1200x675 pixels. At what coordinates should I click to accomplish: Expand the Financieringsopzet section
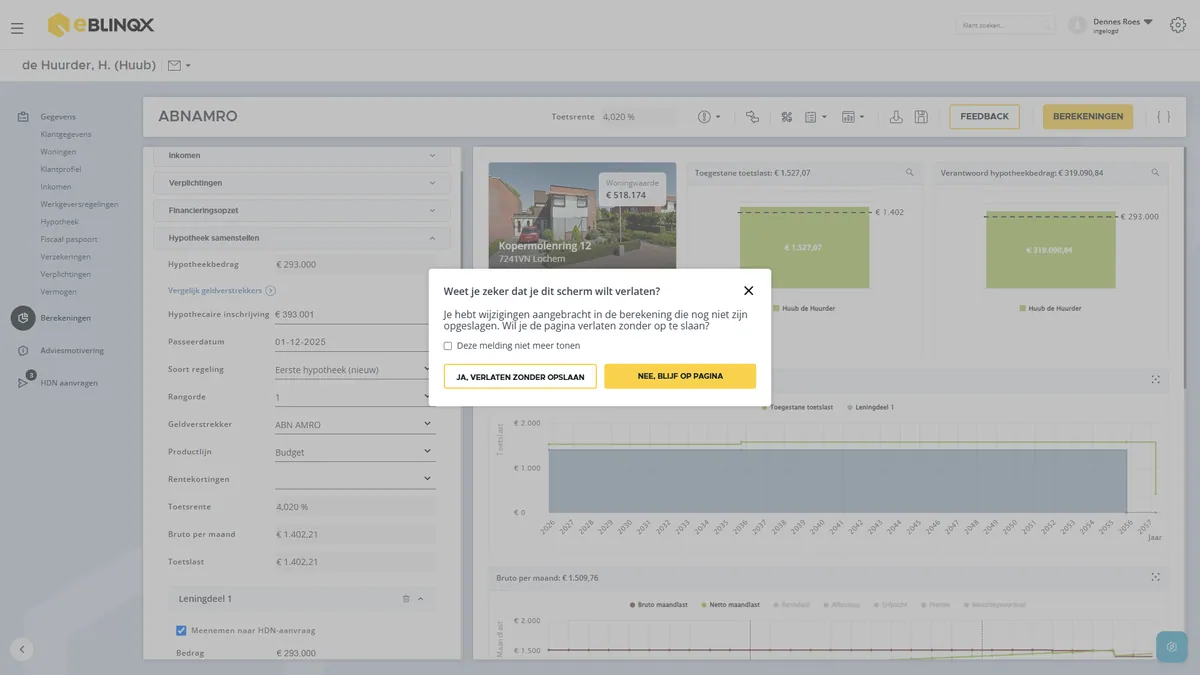click(302, 211)
